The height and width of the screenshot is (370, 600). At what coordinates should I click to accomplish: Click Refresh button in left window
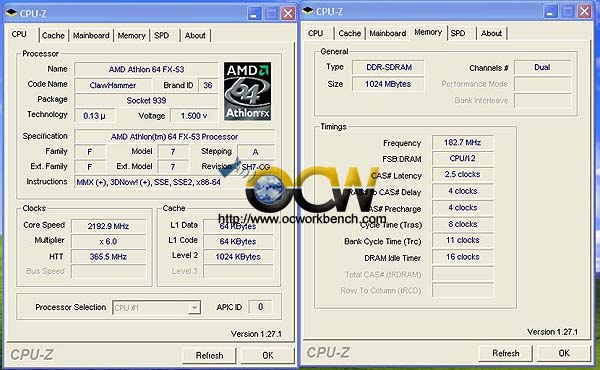[x=209, y=355]
